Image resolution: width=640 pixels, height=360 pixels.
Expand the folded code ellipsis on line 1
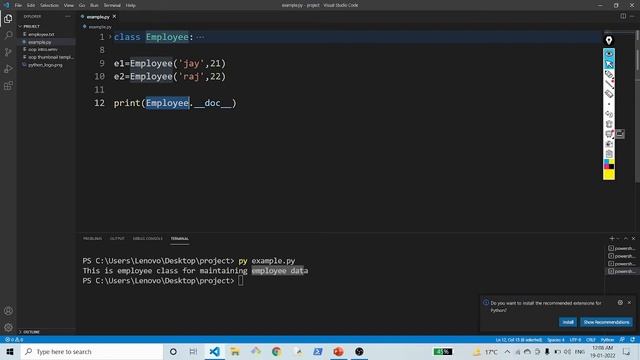coord(200,37)
